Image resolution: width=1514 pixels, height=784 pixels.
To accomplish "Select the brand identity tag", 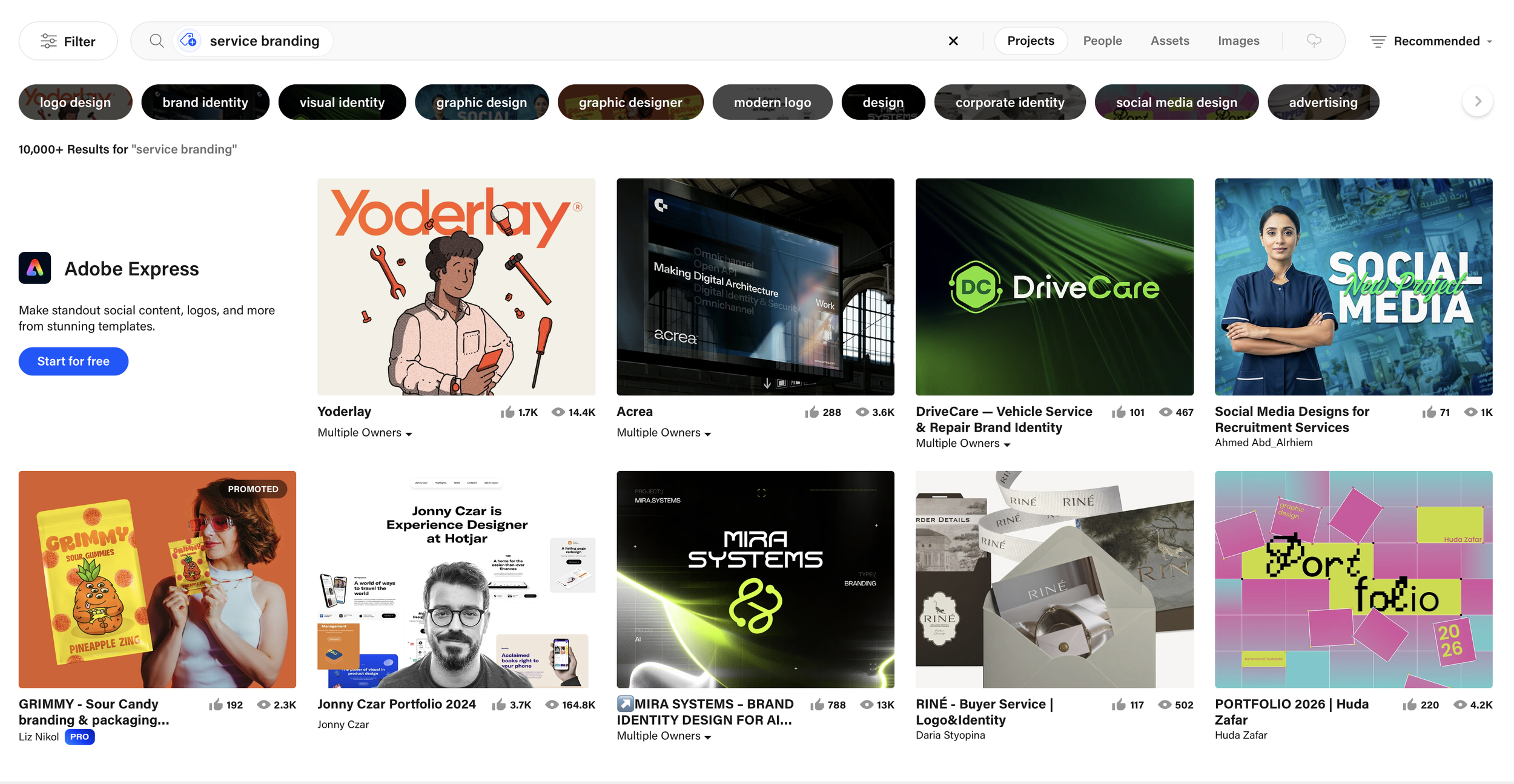I will (205, 102).
